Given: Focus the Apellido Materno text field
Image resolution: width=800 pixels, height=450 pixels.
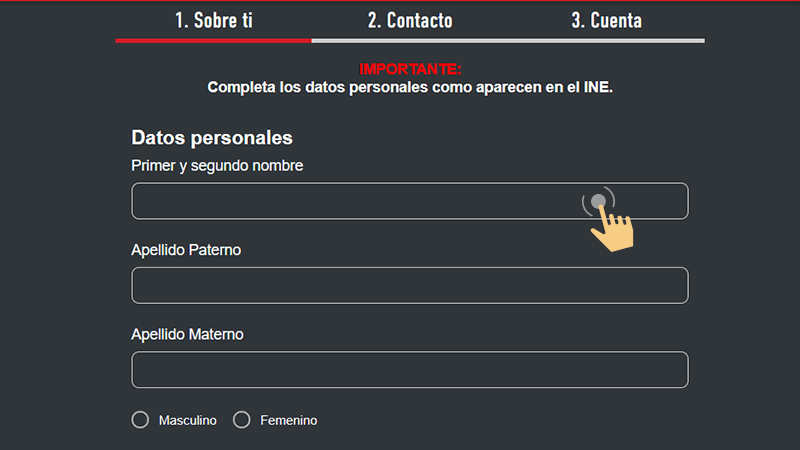Looking at the screenshot, I should (409, 370).
